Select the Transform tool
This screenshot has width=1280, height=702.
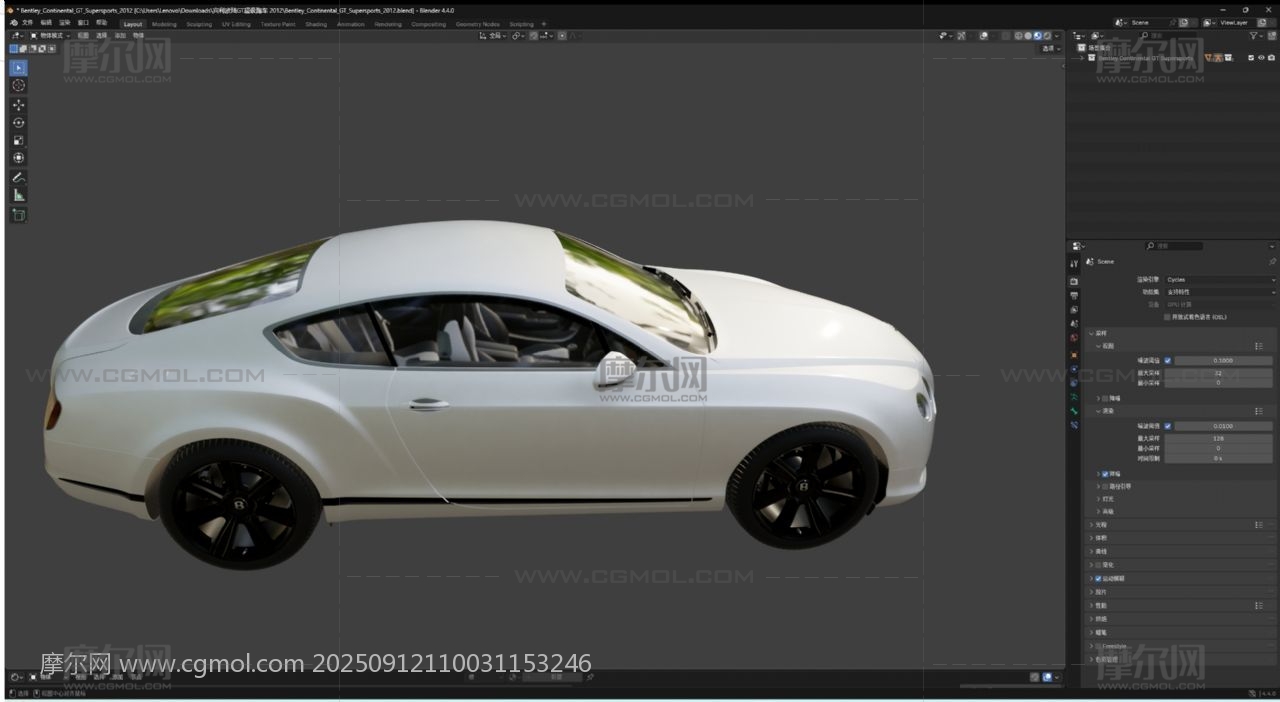[19, 158]
